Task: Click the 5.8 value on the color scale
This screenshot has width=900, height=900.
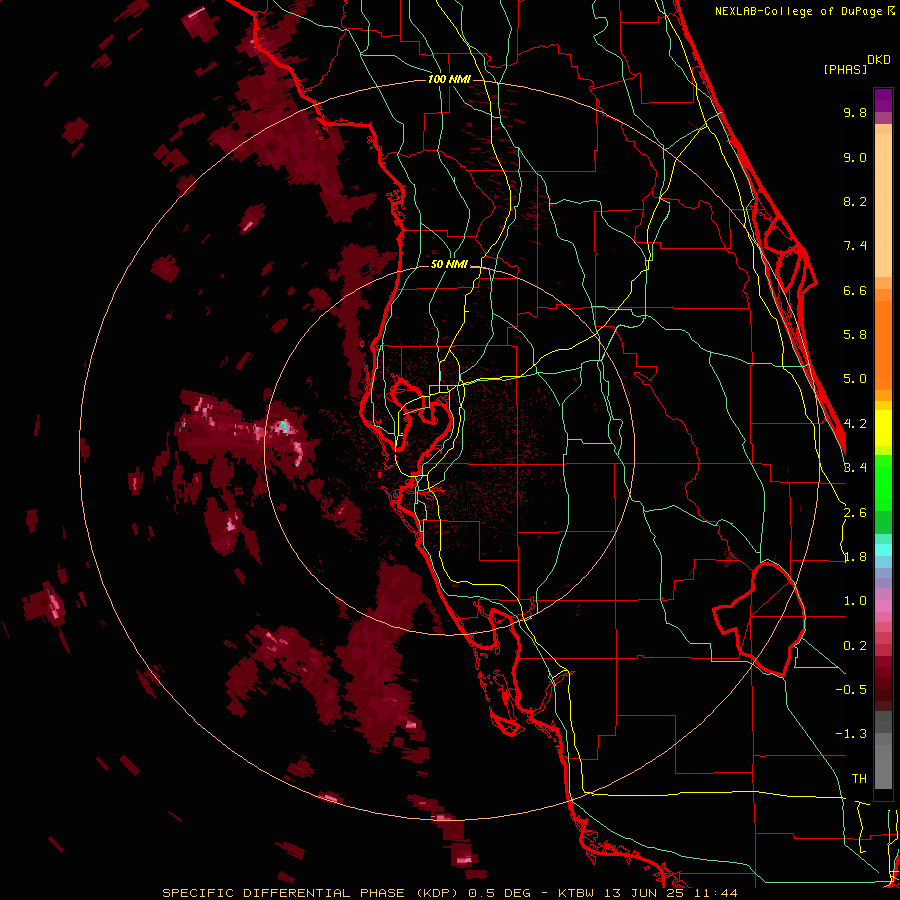Action: tap(855, 335)
